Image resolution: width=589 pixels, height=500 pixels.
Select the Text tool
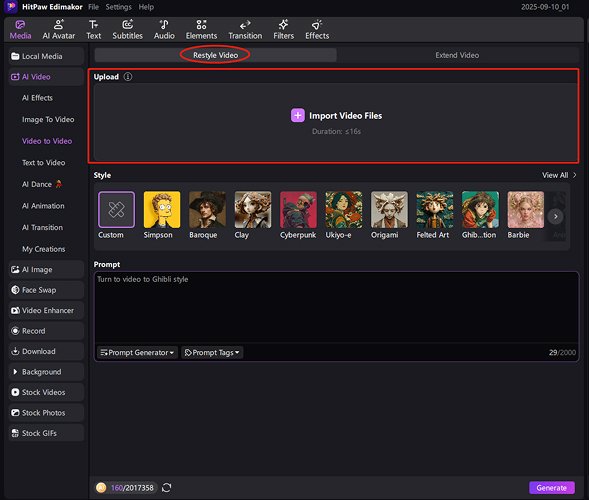(x=94, y=30)
